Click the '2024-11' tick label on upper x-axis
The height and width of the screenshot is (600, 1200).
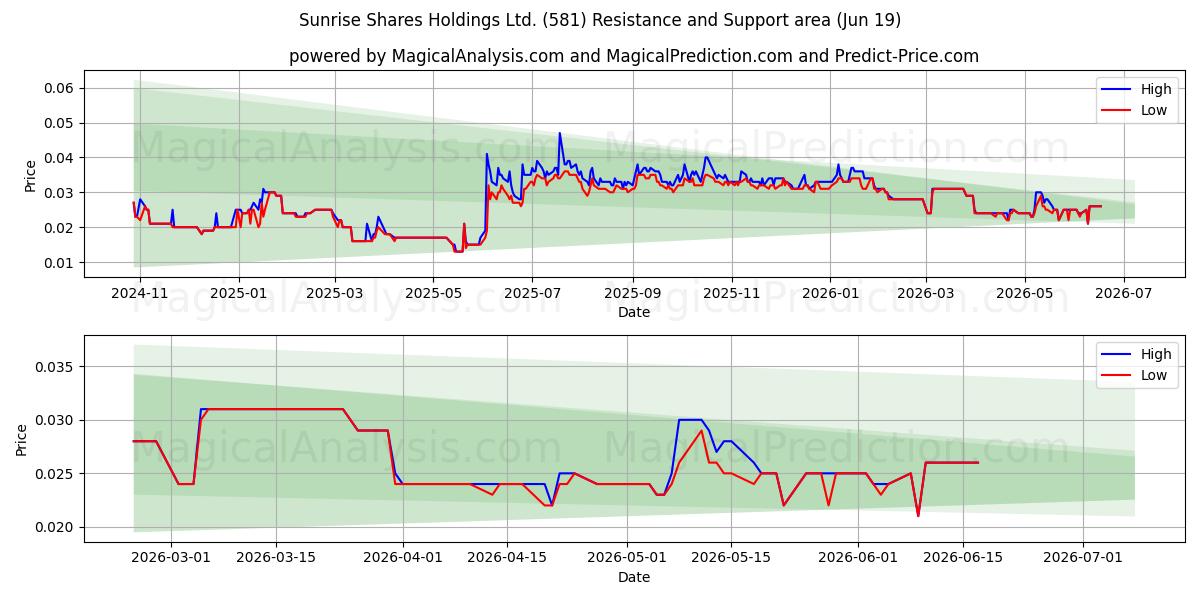[140, 294]
